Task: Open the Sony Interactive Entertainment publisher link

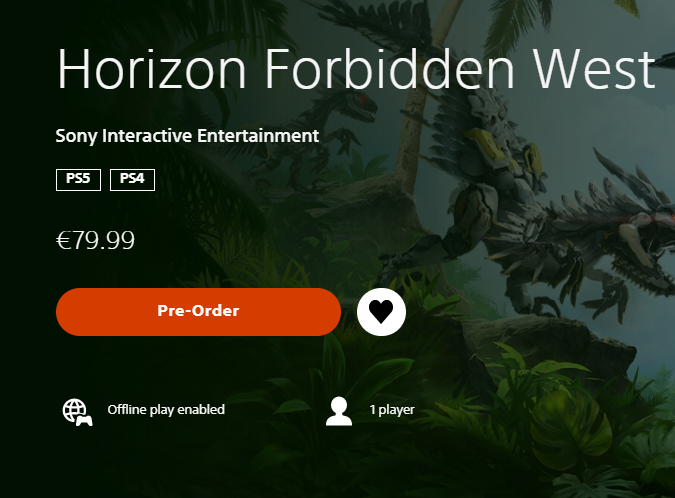Action: coord(187,136)
